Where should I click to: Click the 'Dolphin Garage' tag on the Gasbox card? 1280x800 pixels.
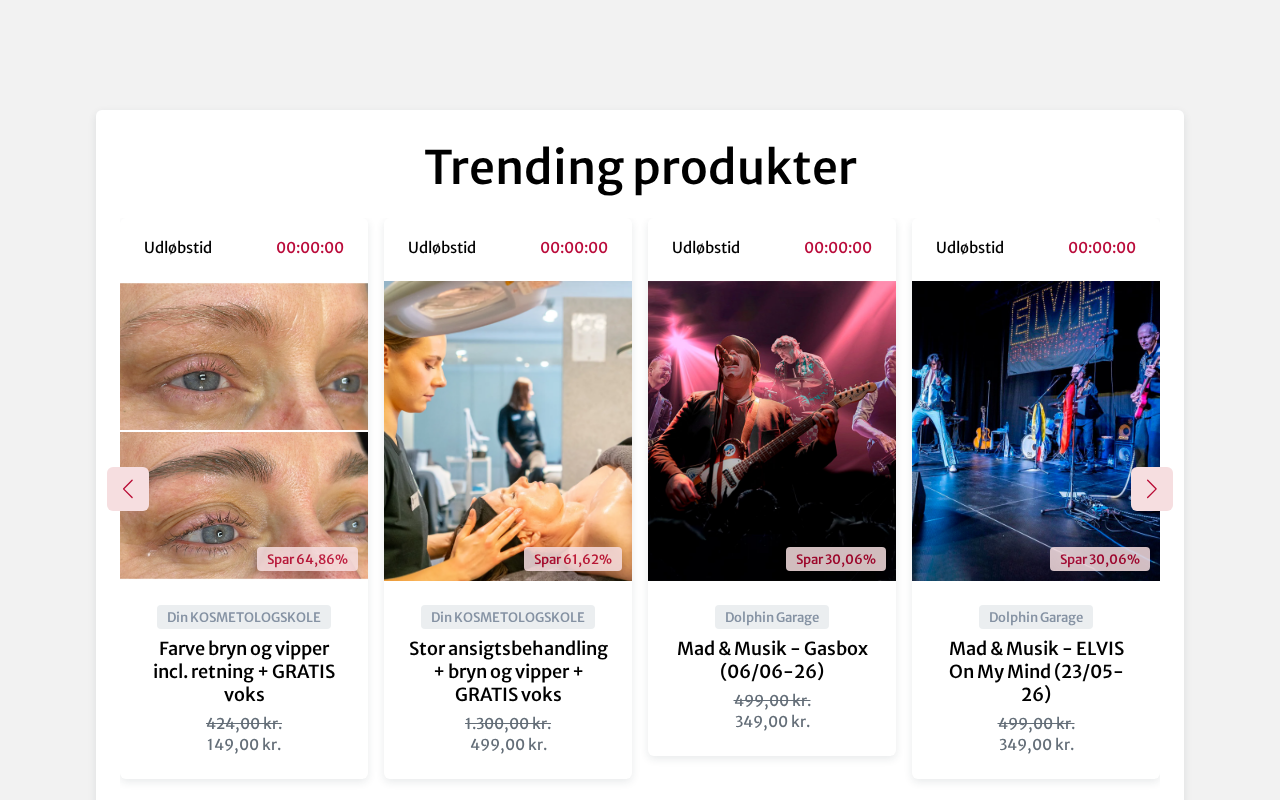coord(772,617)
